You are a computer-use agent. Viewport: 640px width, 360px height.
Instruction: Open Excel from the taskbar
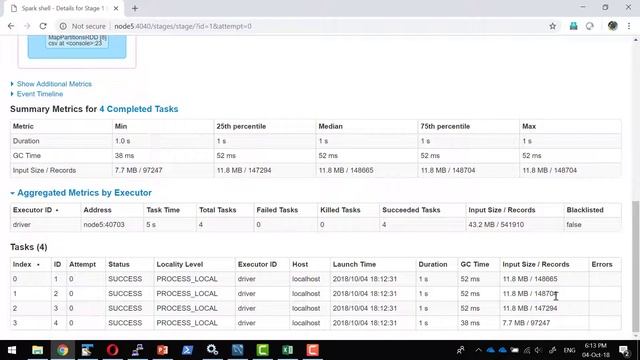click(287, 350)
